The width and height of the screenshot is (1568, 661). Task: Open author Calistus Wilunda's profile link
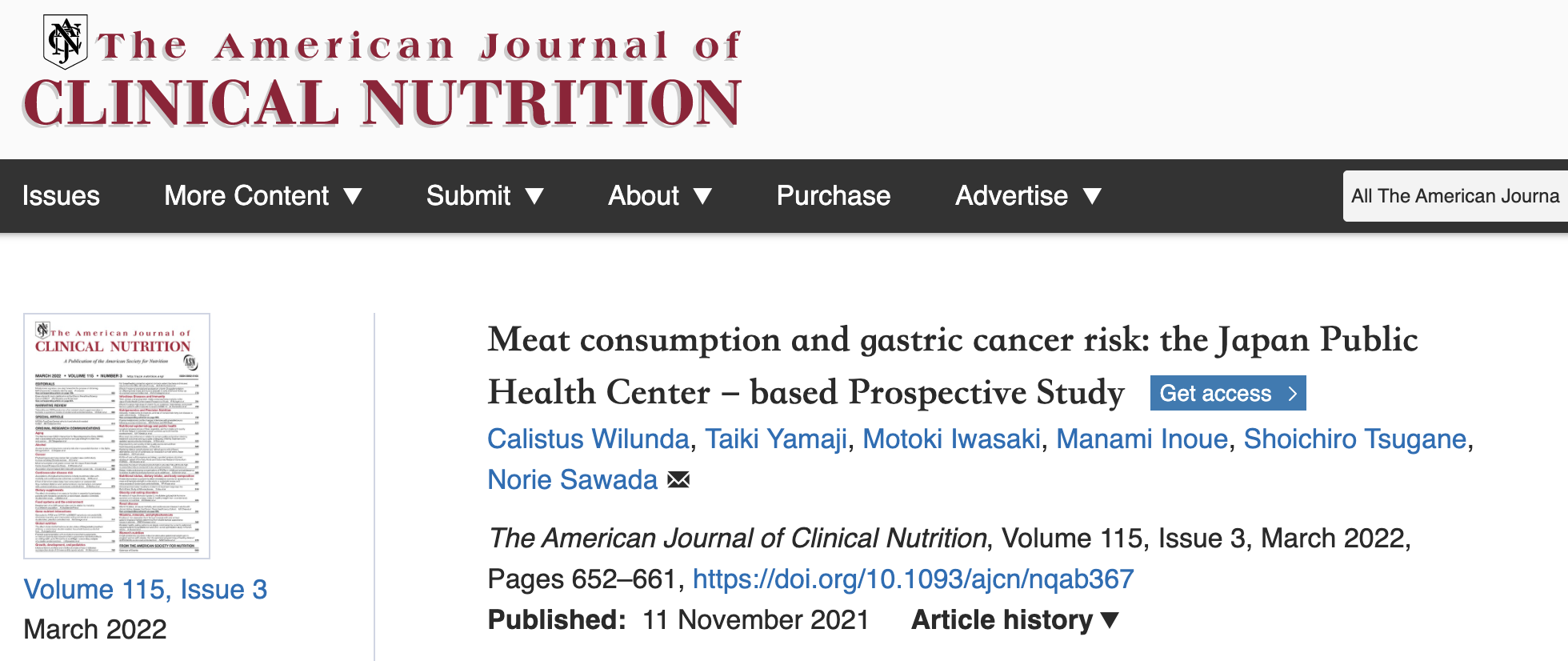[x=588, y=439]
